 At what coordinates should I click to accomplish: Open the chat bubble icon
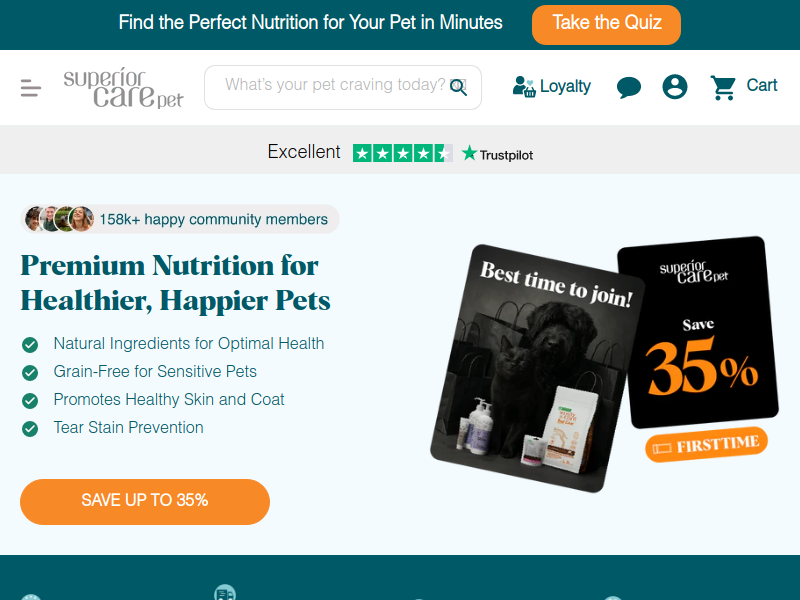tap(629, 87)
